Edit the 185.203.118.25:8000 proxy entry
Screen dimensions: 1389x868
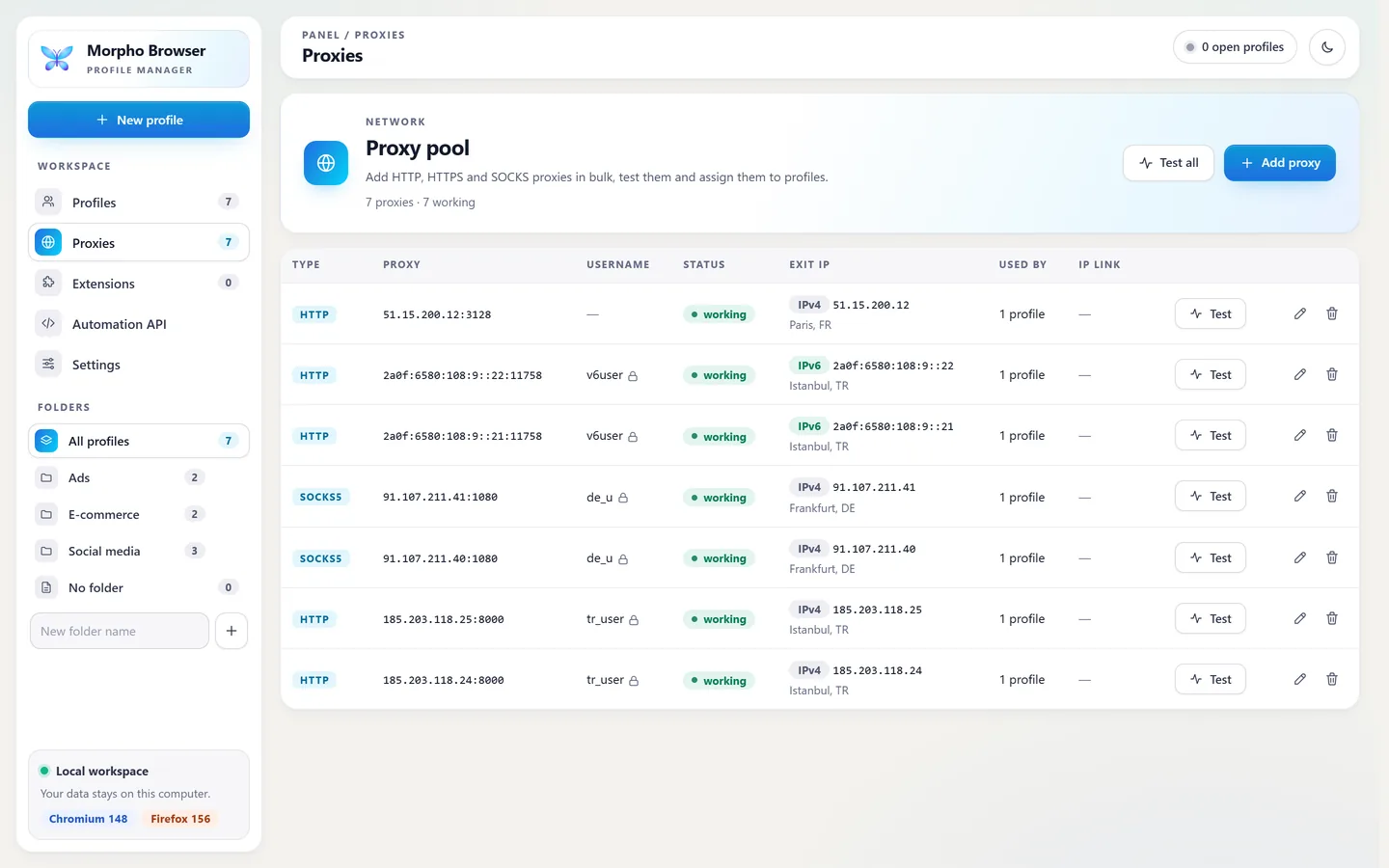[x=1300, y=618]
